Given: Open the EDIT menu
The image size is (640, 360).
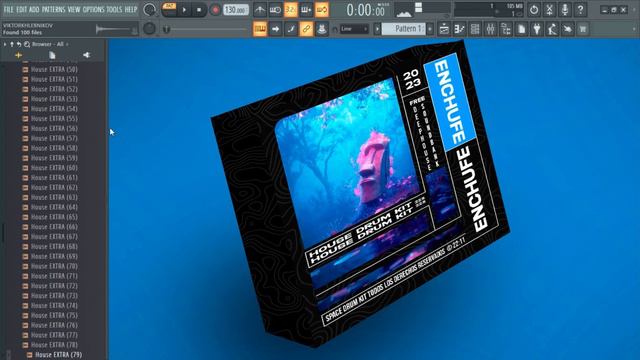Looking at the screenshot, I should 21,9.
